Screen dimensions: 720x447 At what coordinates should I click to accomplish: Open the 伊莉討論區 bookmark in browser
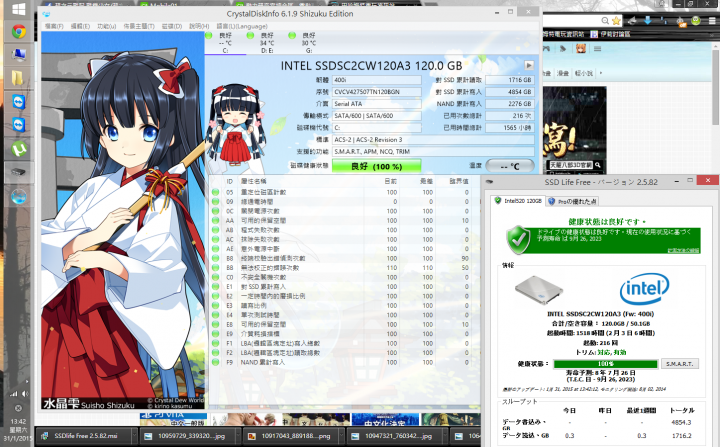coord(610,34)
